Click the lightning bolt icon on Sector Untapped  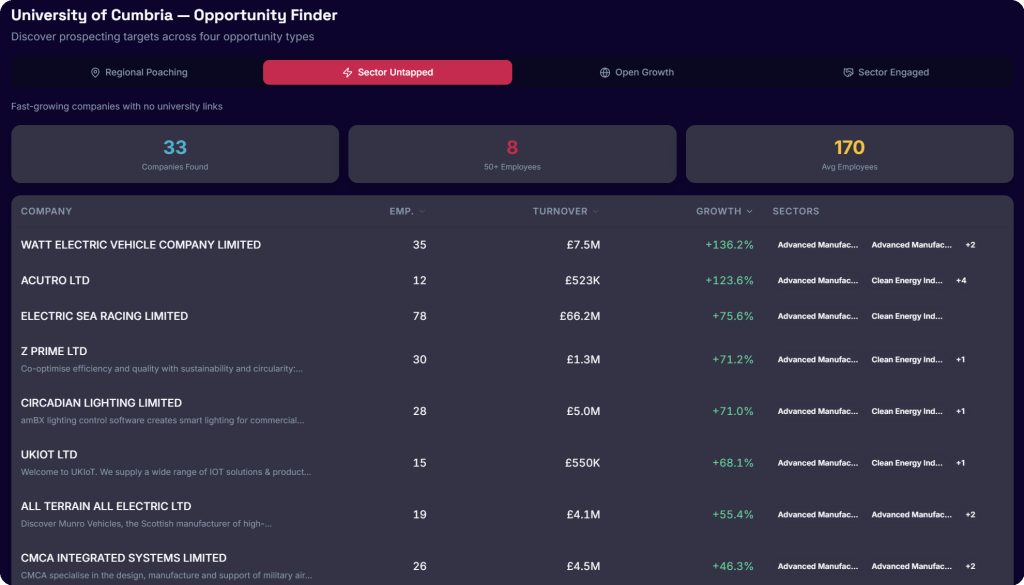(347, 72)
